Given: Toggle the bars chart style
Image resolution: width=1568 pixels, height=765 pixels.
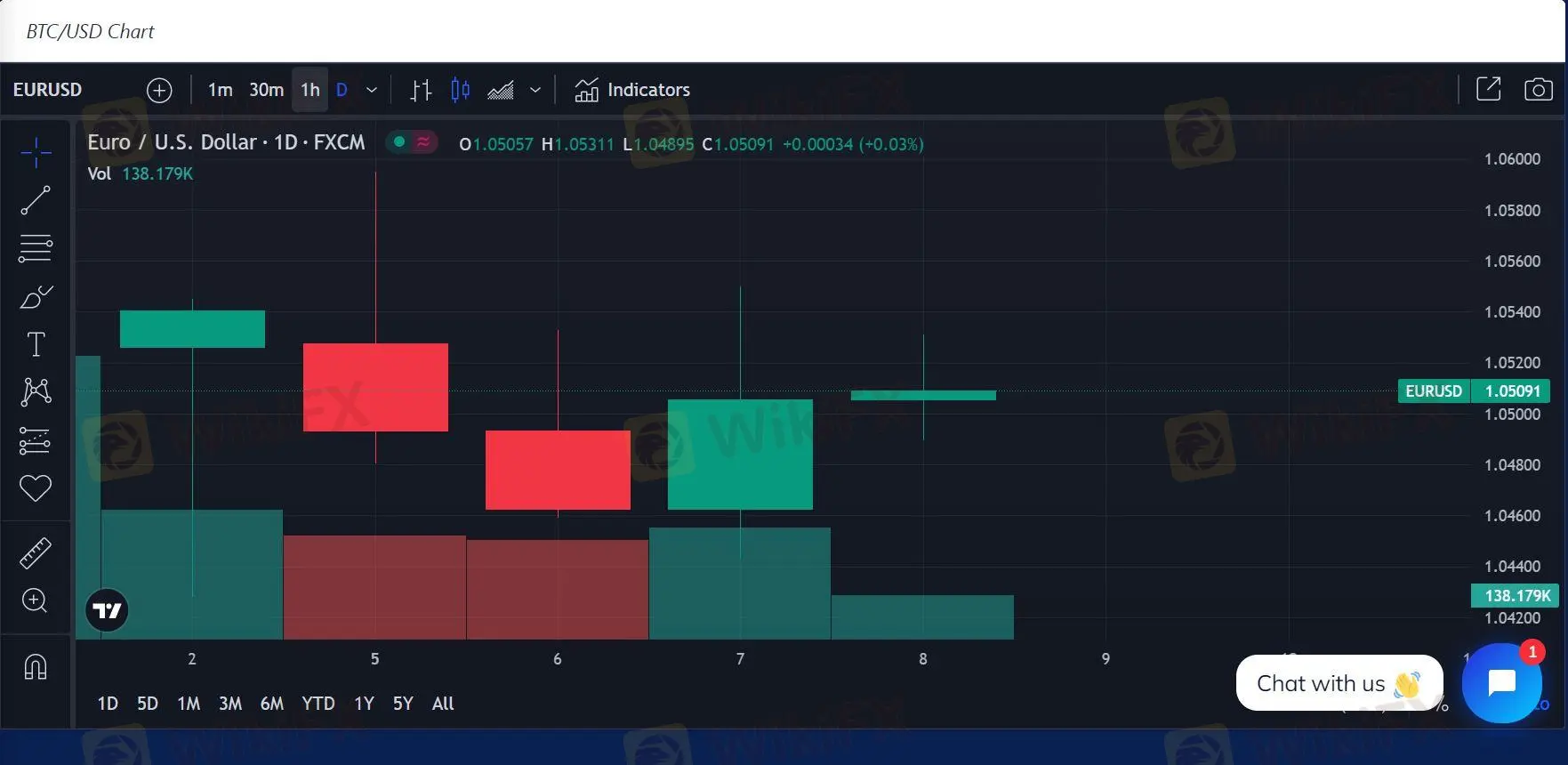Looking at the screenshot, I should 421,90.
